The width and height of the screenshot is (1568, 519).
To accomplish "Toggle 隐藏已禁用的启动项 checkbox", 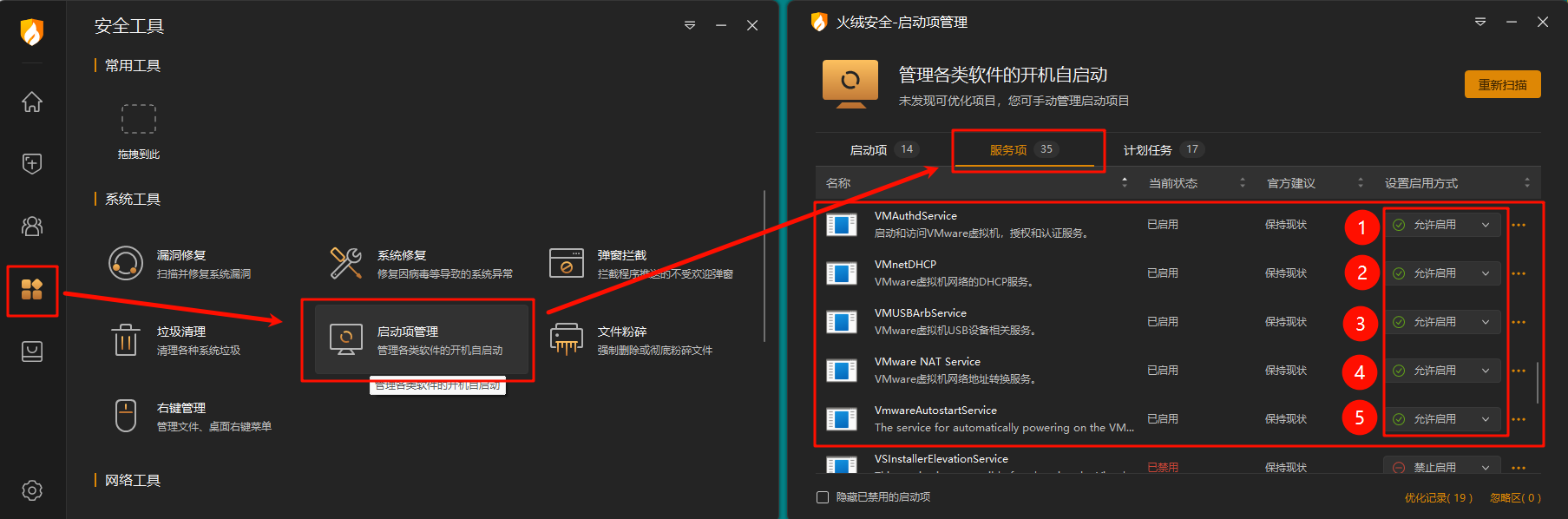I will point(823,497).
